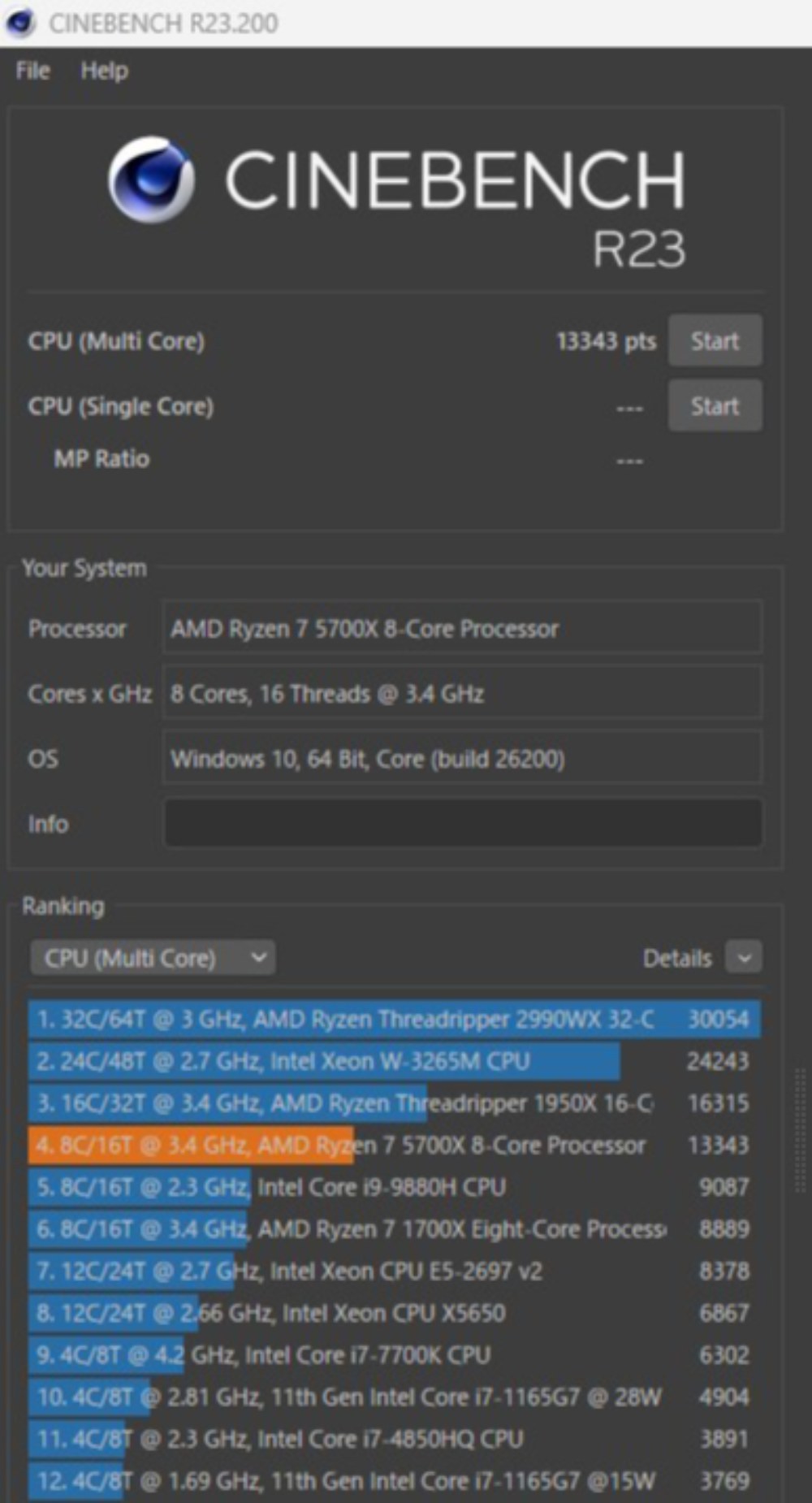
Task: Select the Core i7-7700K ranking entry
Action: click(395, 1354)
